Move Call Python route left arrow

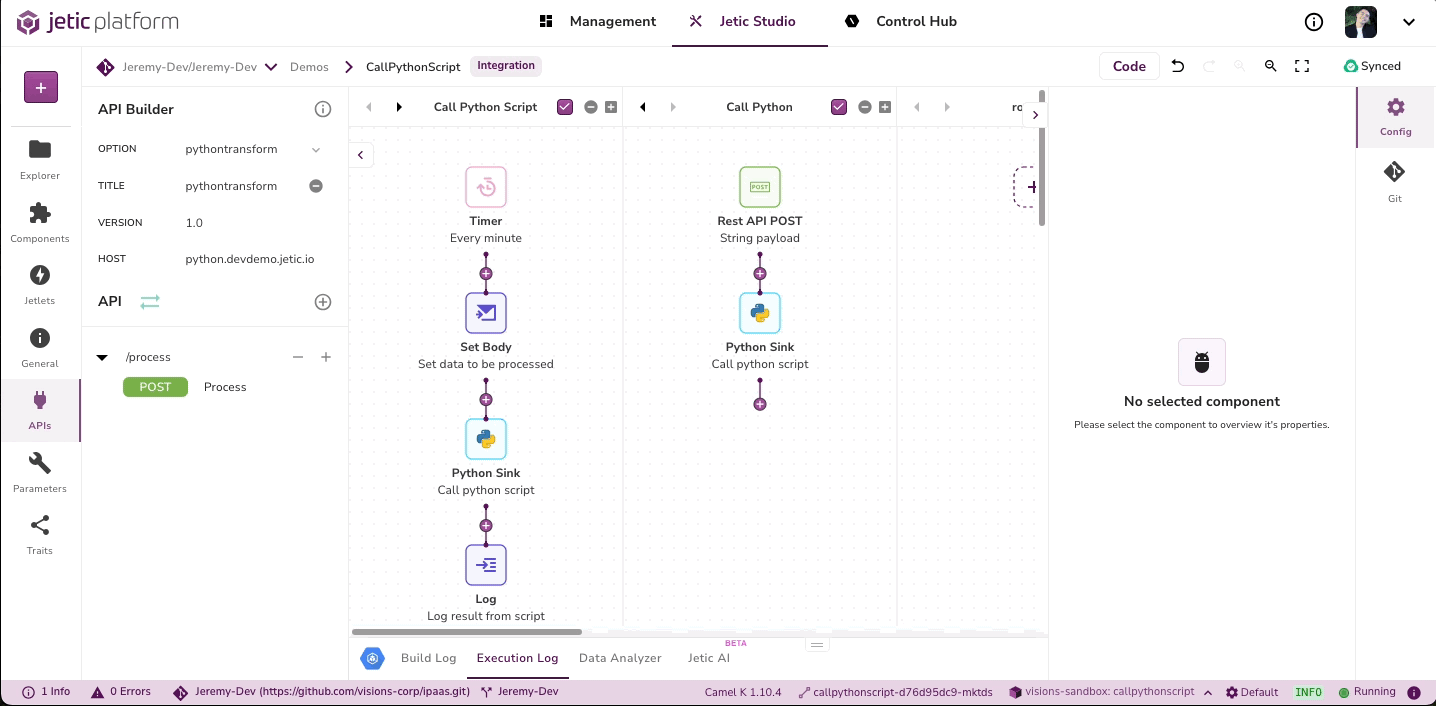click(x=643, y=107)
